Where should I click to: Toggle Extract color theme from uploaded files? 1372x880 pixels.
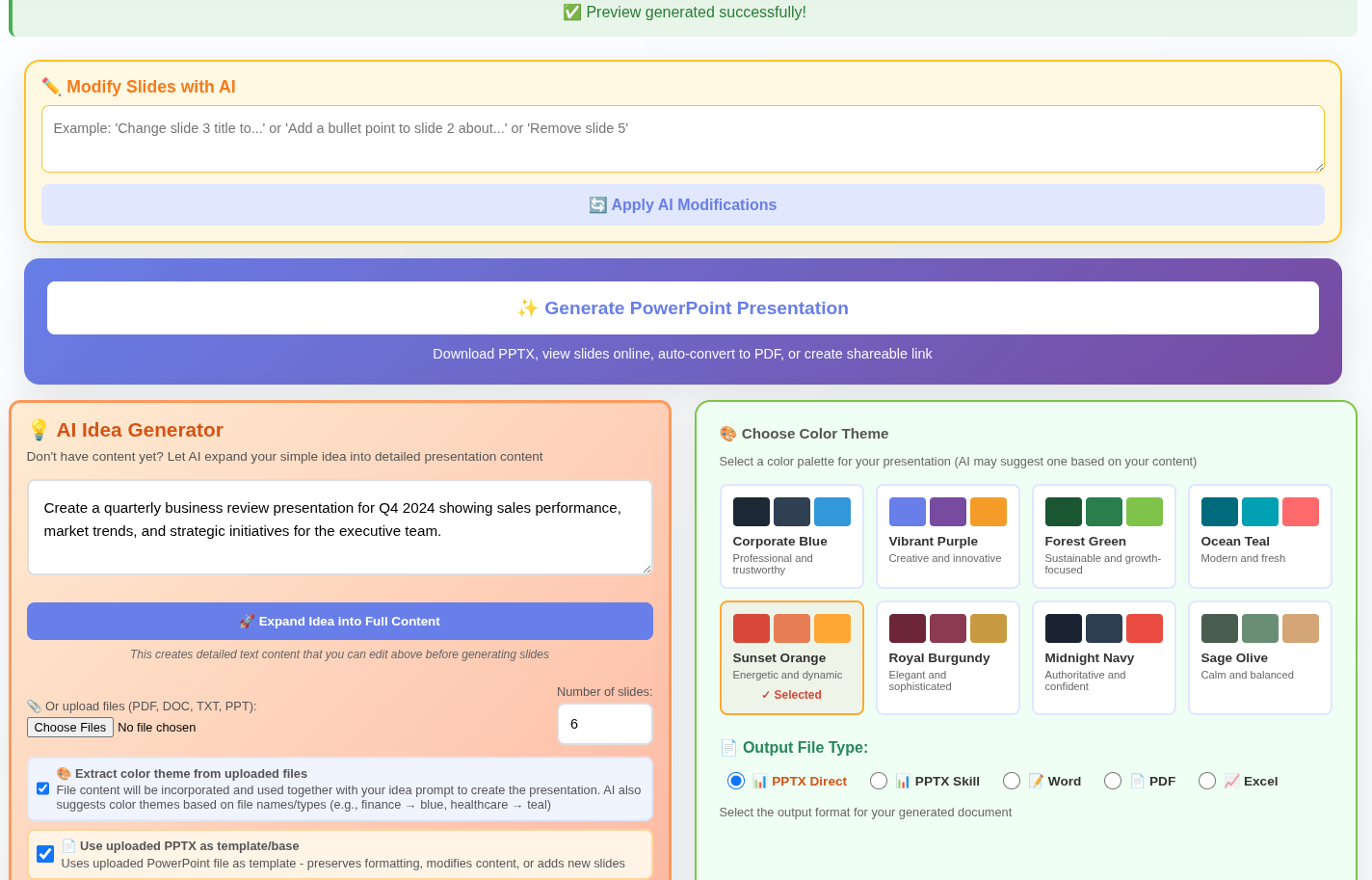[x=42, y=788]
